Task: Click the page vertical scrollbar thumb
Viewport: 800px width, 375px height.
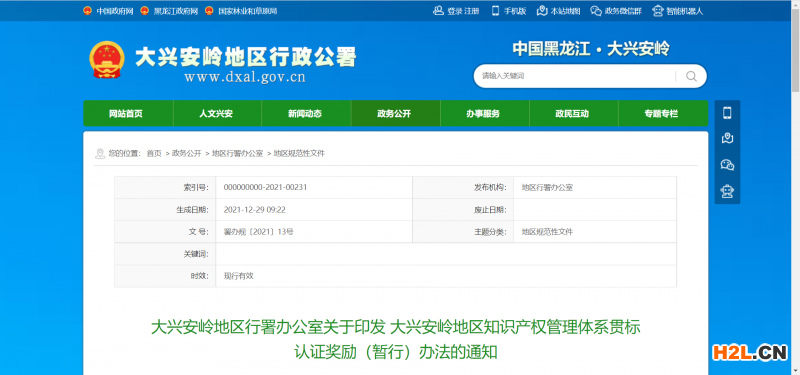Action: tap(795, 48)
